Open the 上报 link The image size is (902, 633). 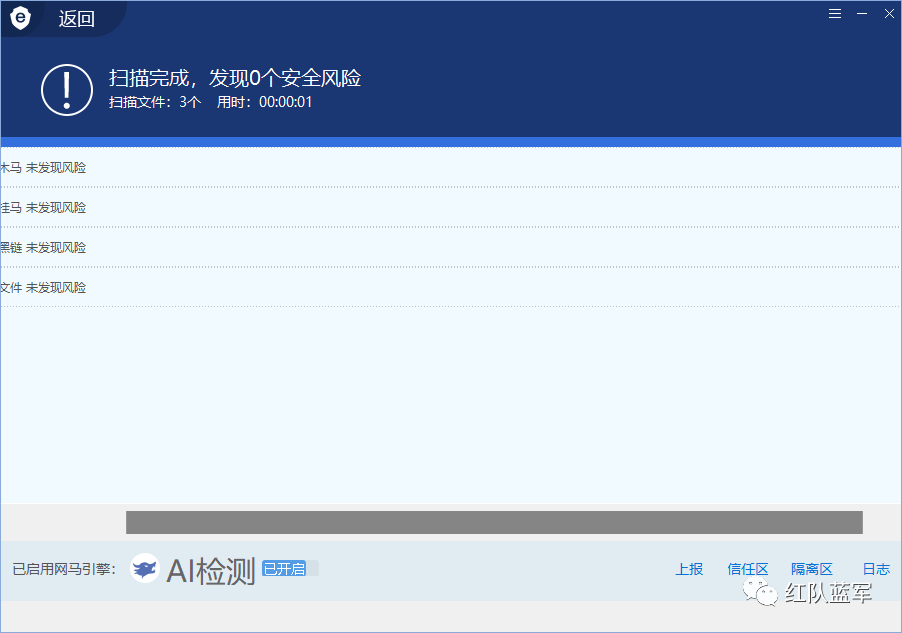(x=689, y=569)
